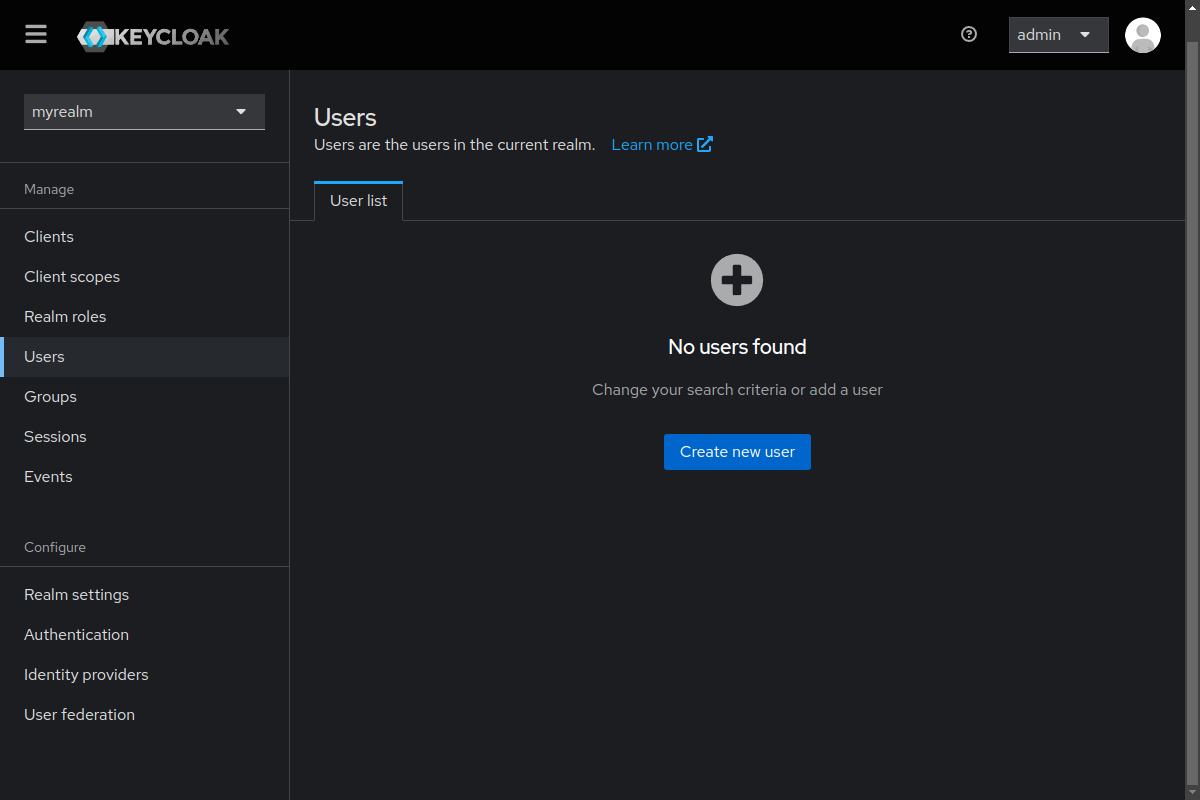The image size is (1200, 800).
Task: Navigate to Realm roles
Action: tap(65, 317)
